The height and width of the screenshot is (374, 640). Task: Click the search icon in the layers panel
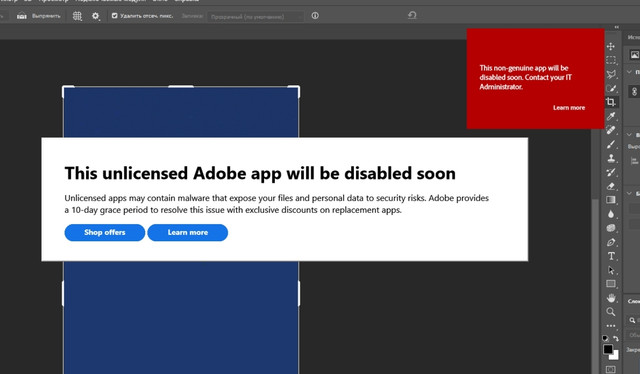[632, 321]
